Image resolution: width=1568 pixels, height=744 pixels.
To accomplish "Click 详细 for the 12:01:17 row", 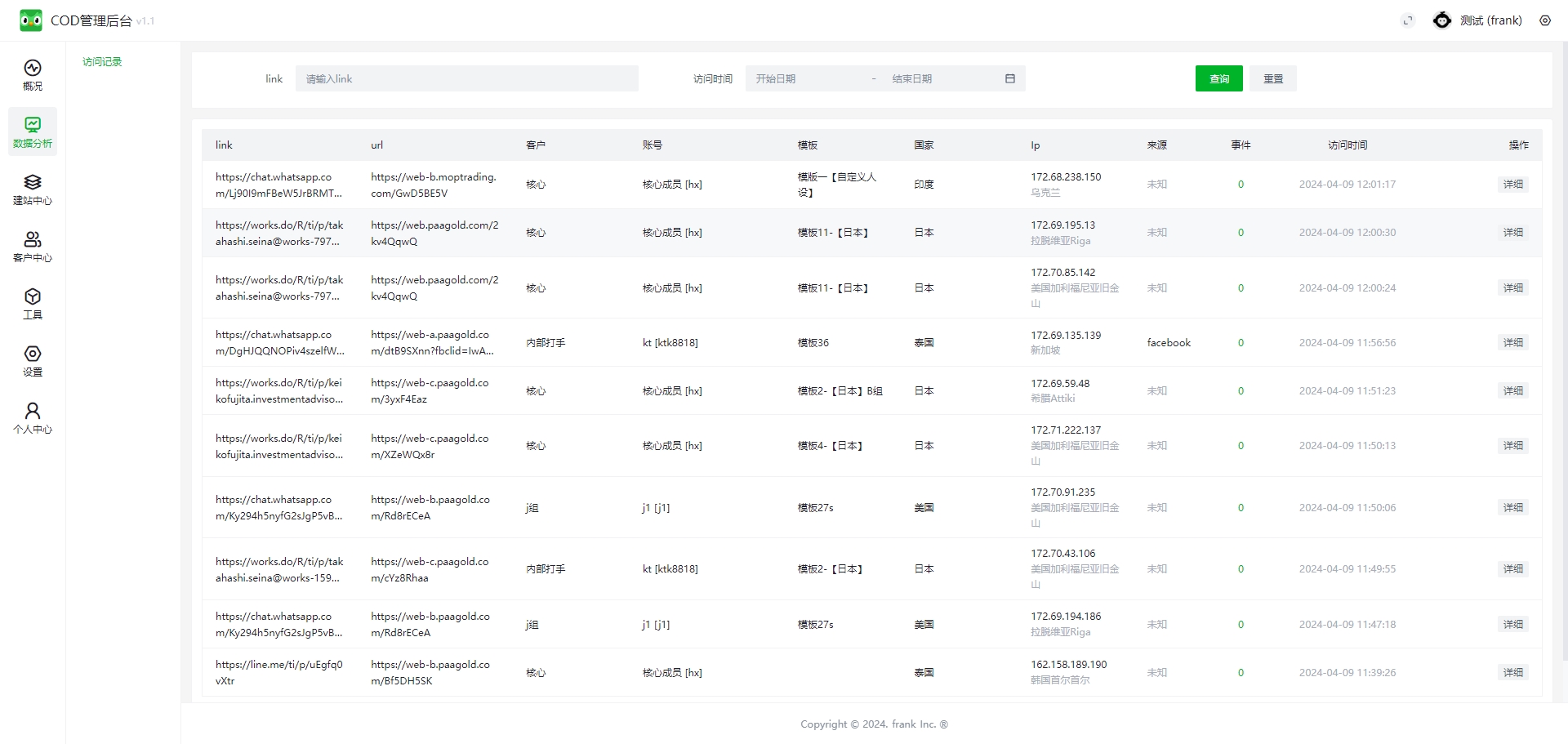I will click(1513, 185).
